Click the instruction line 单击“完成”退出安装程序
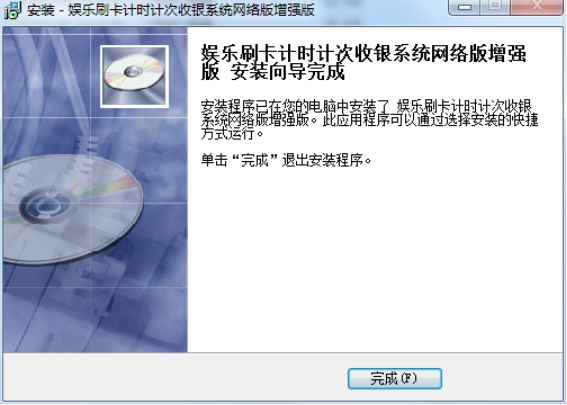Image resolution: width=567 pixels, height=405 pixels. [x=286, y=160]
